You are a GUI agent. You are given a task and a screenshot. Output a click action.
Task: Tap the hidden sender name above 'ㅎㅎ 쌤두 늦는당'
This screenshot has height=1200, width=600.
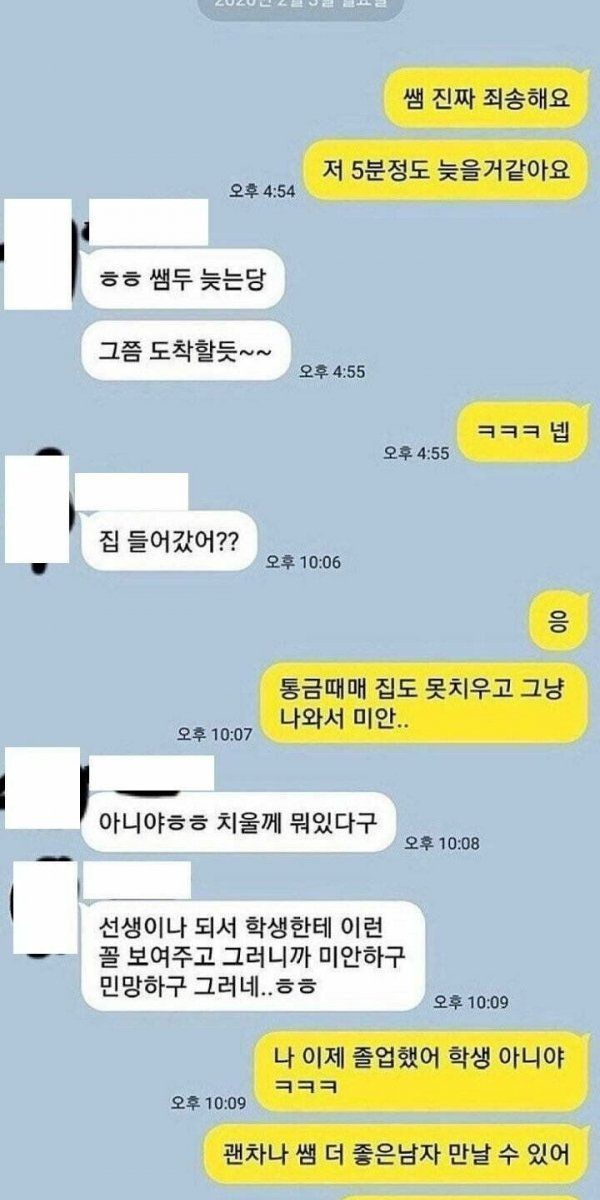(x=148, y=222)
